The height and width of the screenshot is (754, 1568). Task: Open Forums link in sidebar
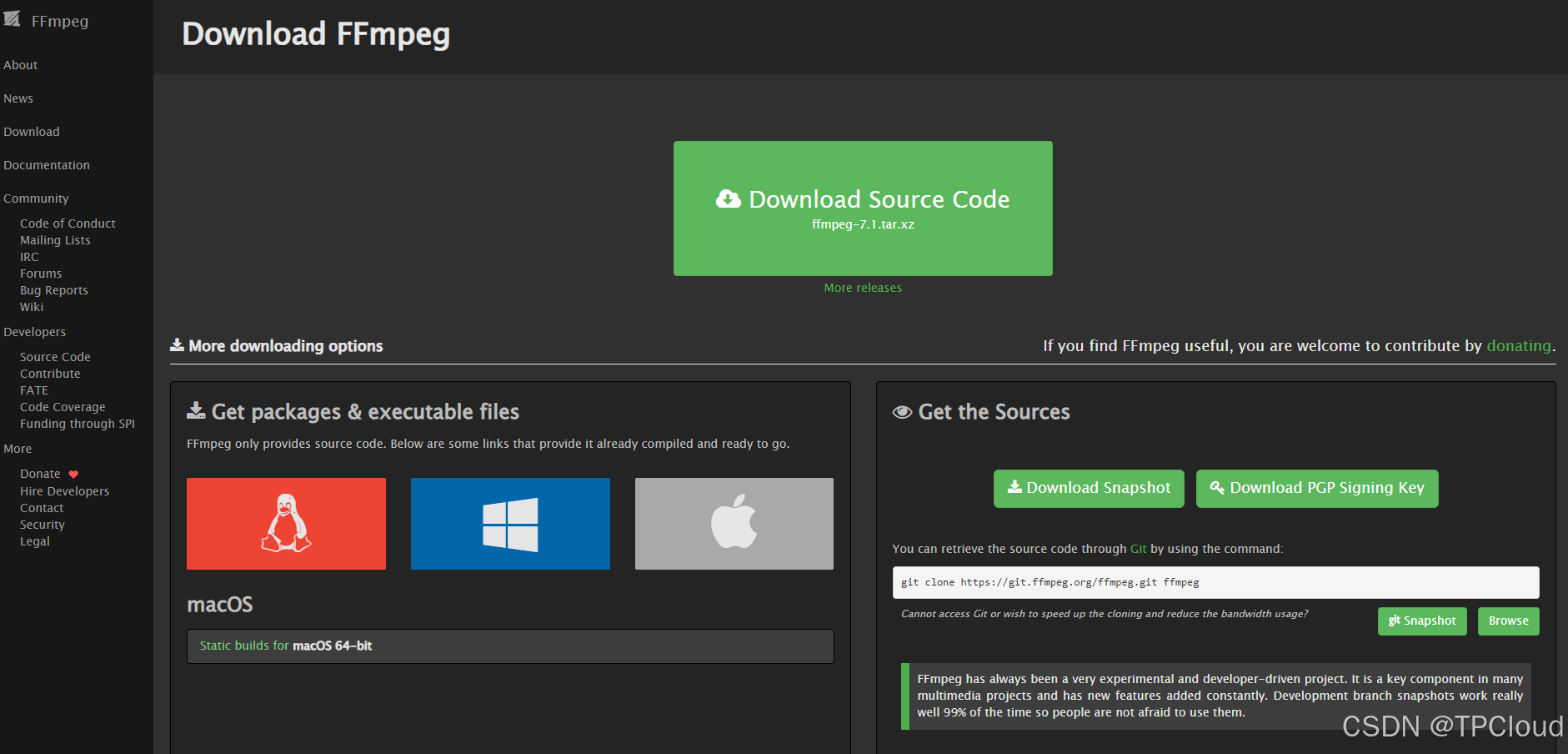pyautogui.click(x=41, y=274)
